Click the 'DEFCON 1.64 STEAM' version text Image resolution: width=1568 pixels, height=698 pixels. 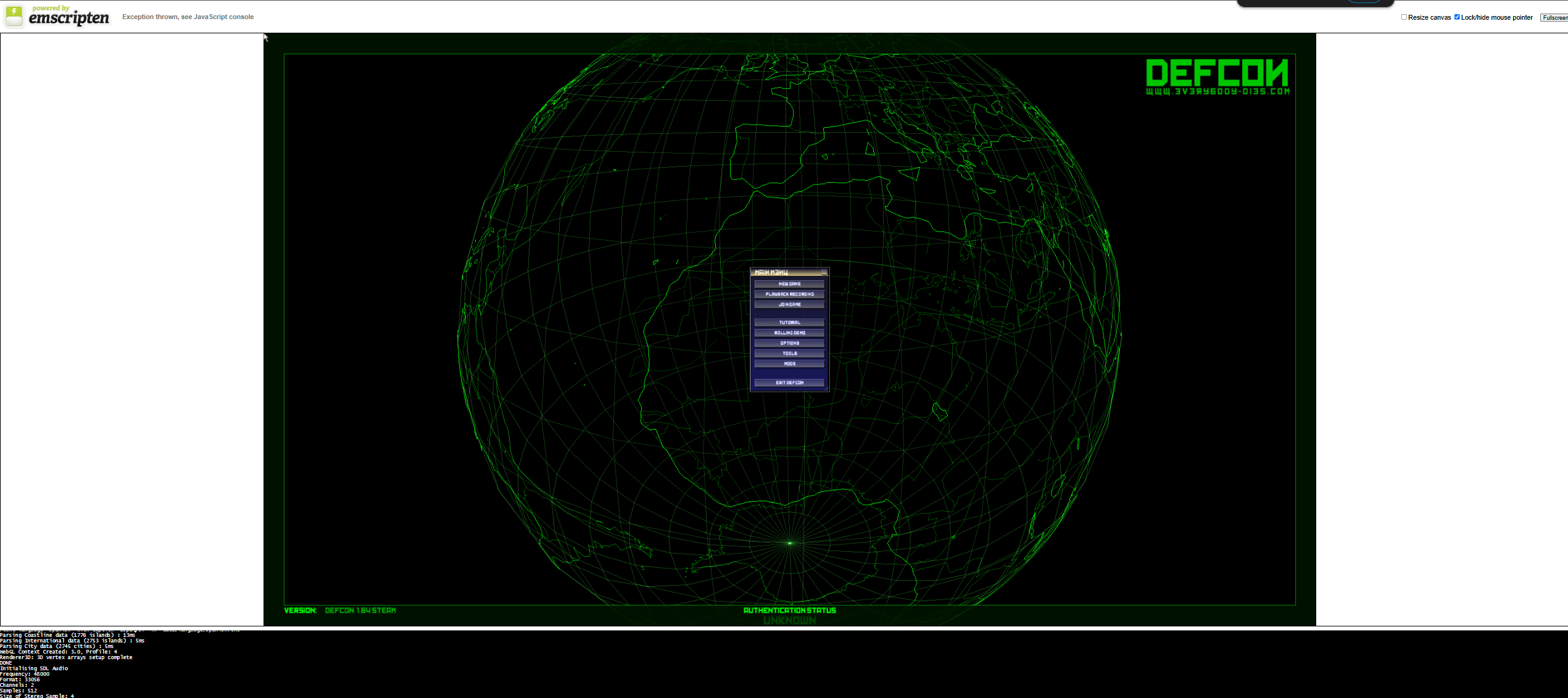(x=360, y=610)
